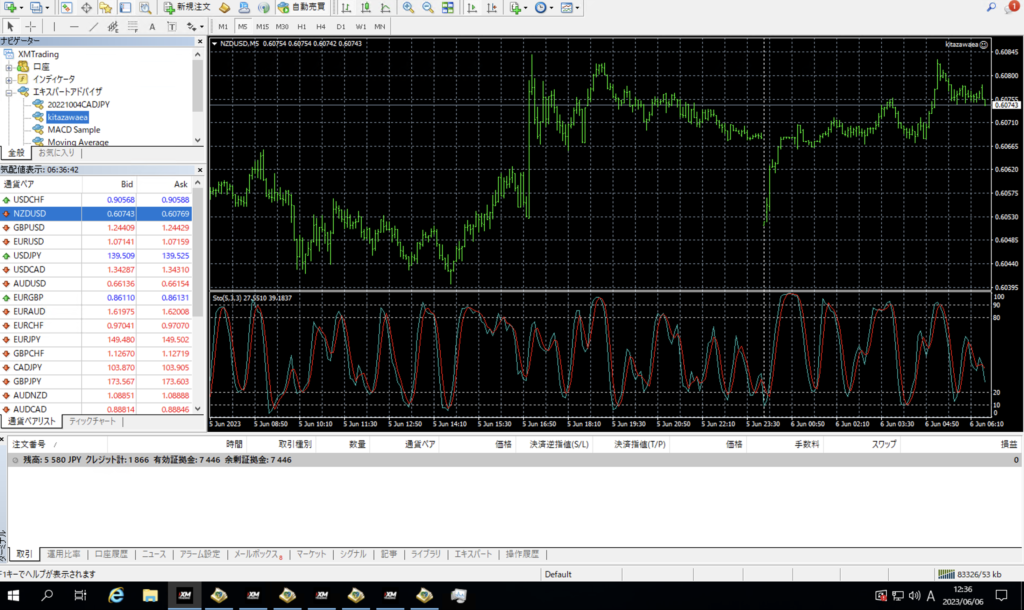Click the zoom out magnifier icon
Viewport: 1024px width, 610px height.
[427, 7]
